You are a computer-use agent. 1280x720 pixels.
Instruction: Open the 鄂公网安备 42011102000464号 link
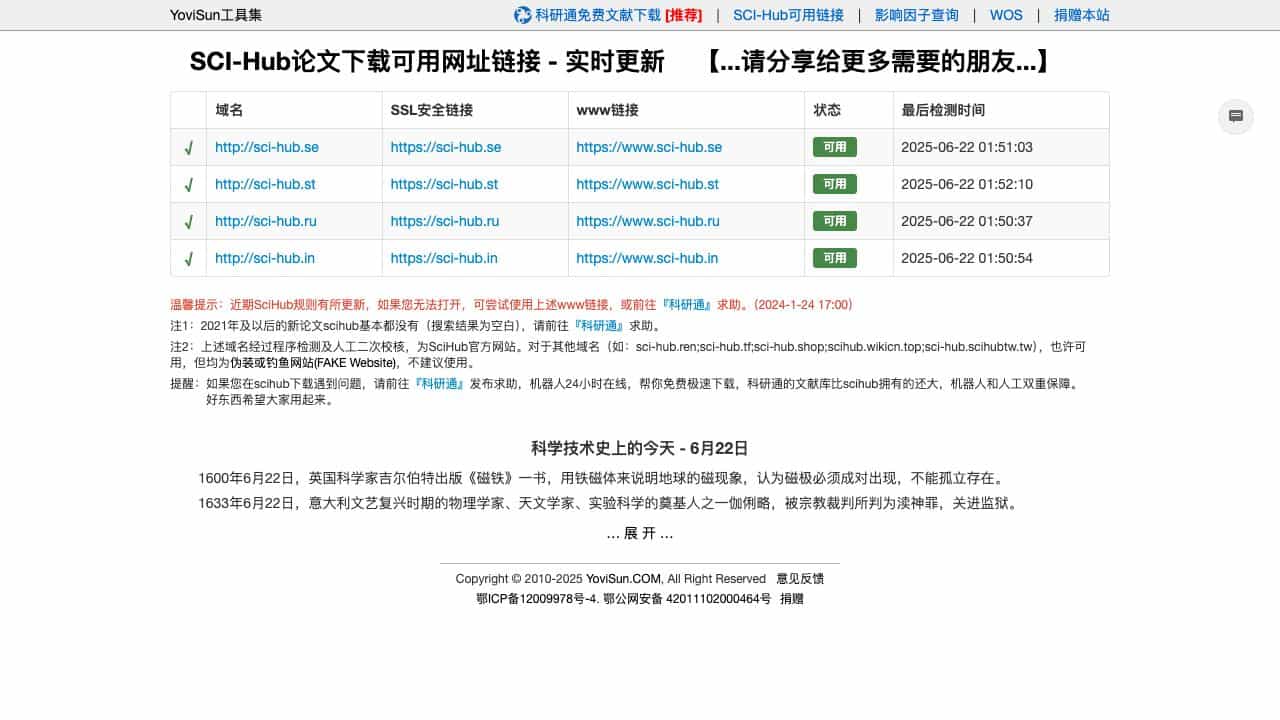pyautogui.click(x=688, y=599)
